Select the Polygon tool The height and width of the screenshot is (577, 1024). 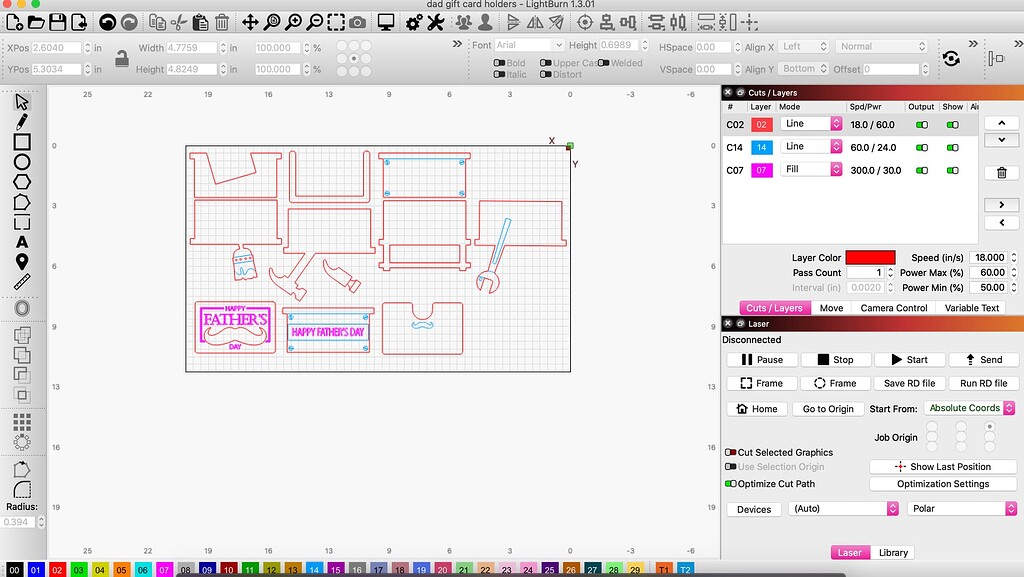21,181
